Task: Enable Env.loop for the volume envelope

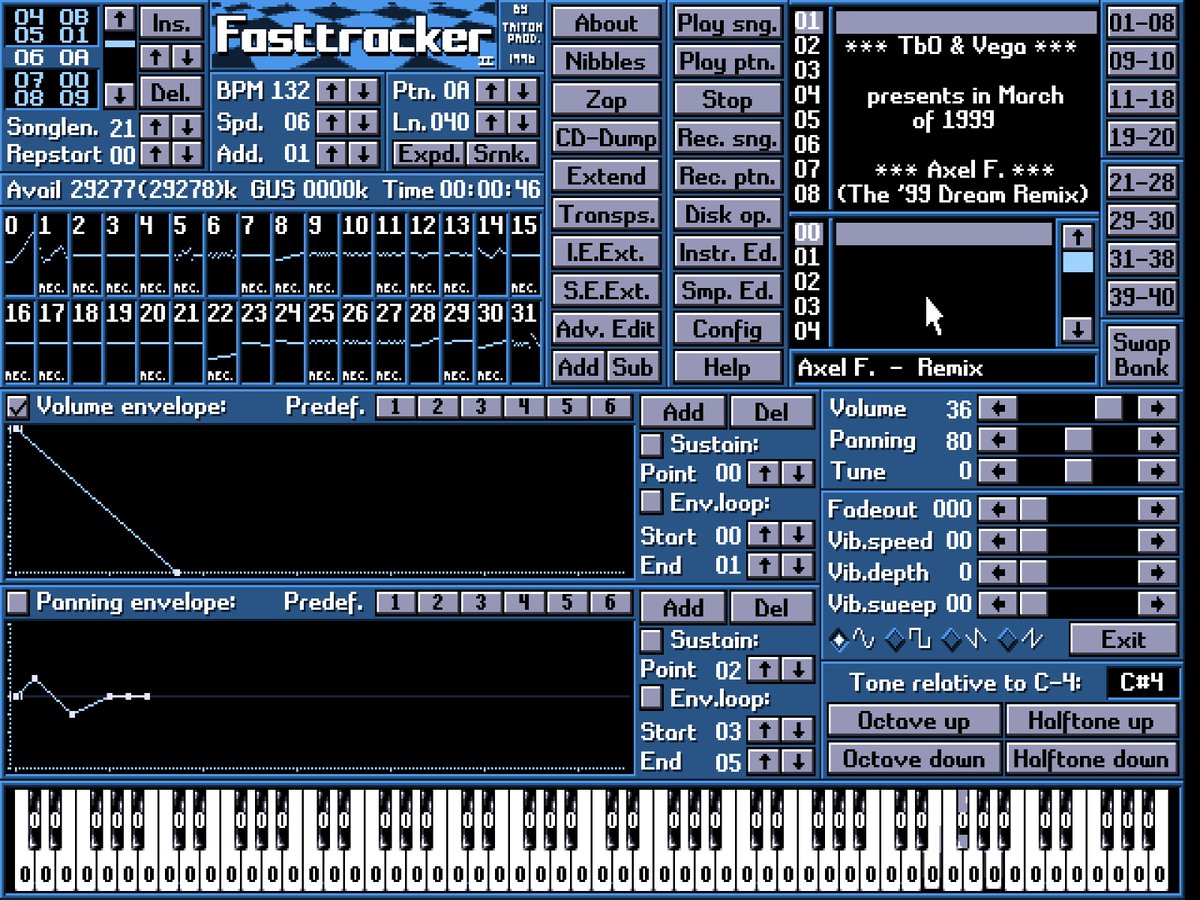Action: click(x=651, y=501)
